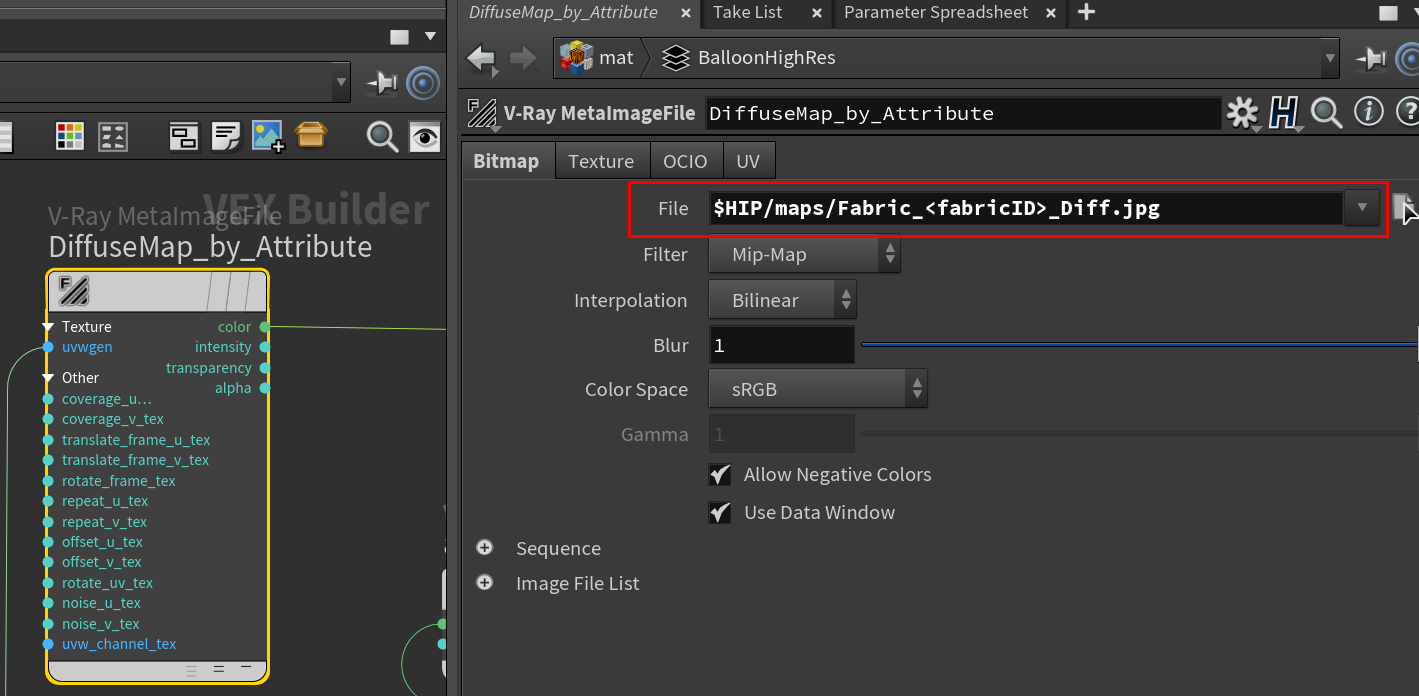The height and width of the screenshot is (696, 1419).
Task: Click the add background image icon
Action: coord(268,136)
